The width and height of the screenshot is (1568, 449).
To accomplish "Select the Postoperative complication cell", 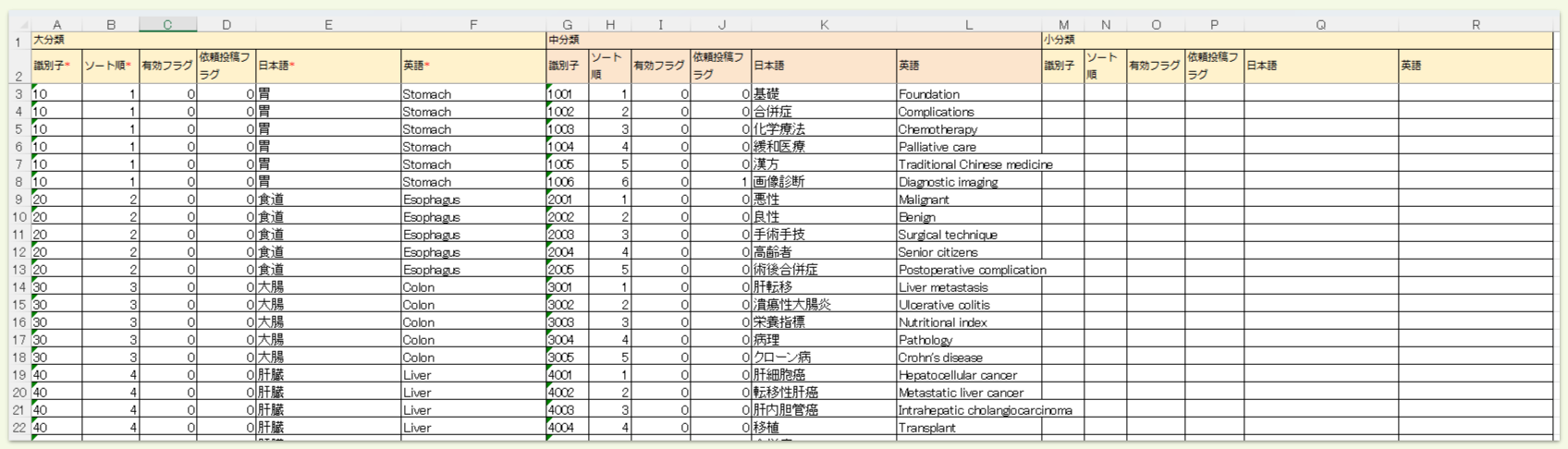I will coord(969,269).
